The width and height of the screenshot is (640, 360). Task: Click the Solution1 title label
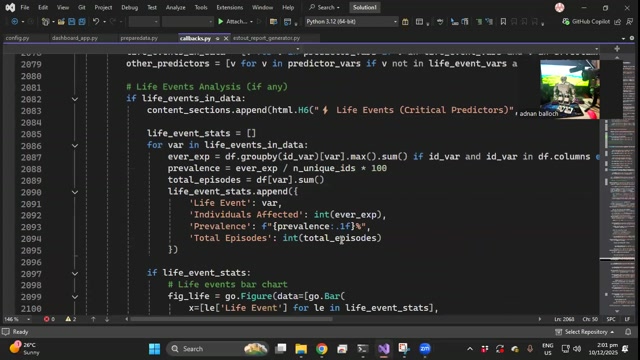click(x=364, y=7)
